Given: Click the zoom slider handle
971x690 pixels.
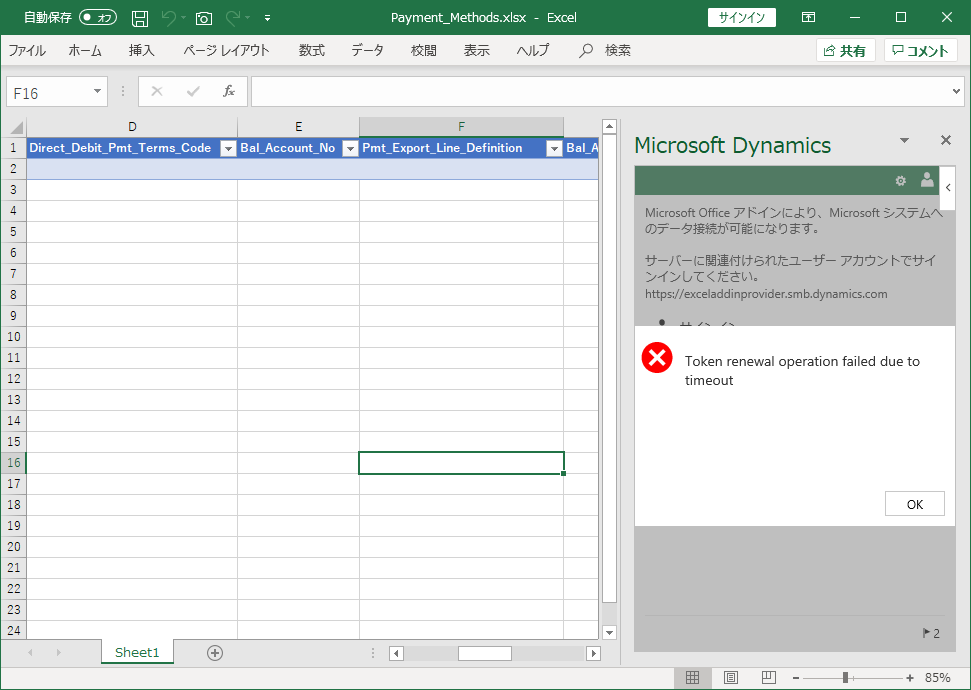Looking at the screenshot, I should click(845, 678).
